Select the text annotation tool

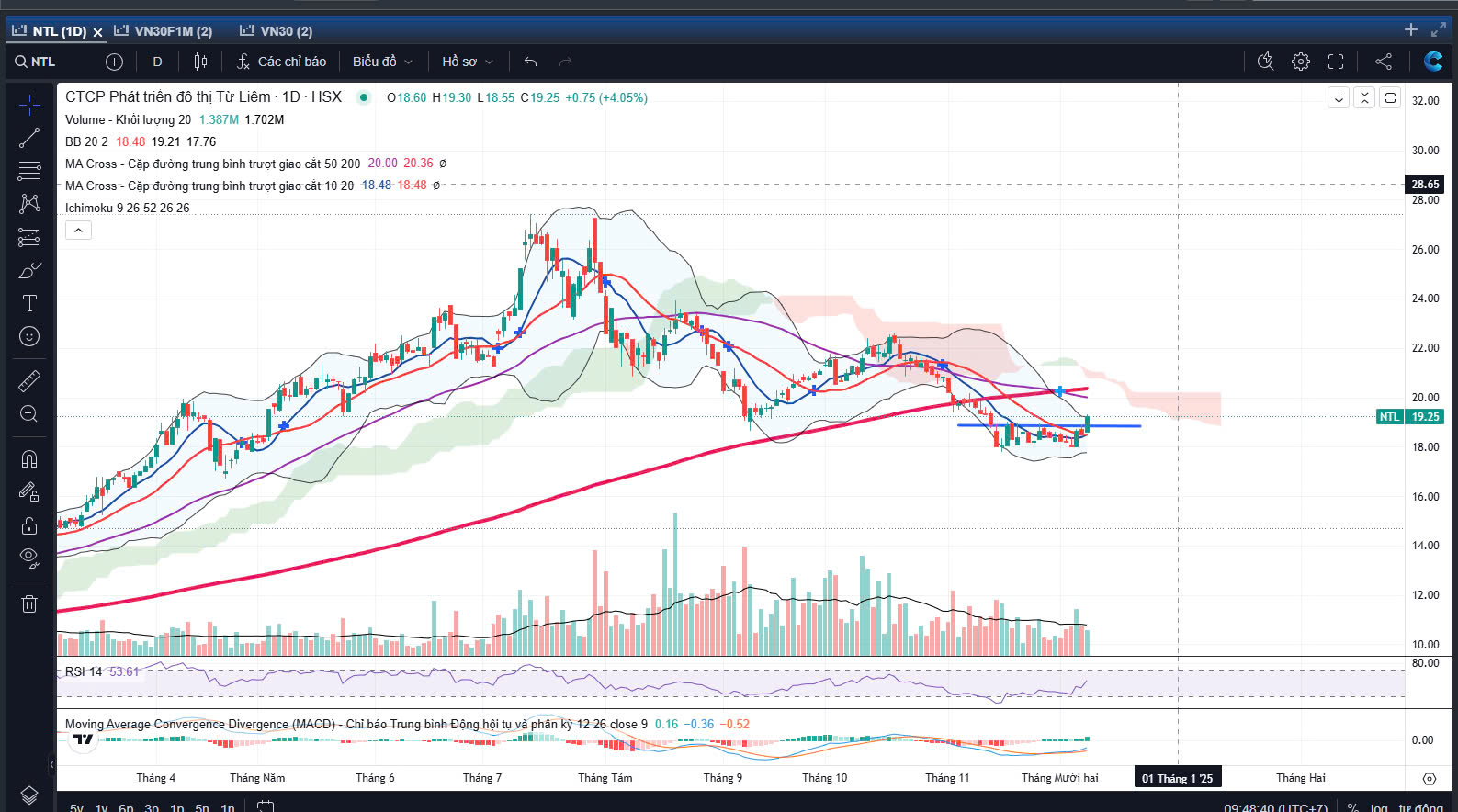pos(29,303)
